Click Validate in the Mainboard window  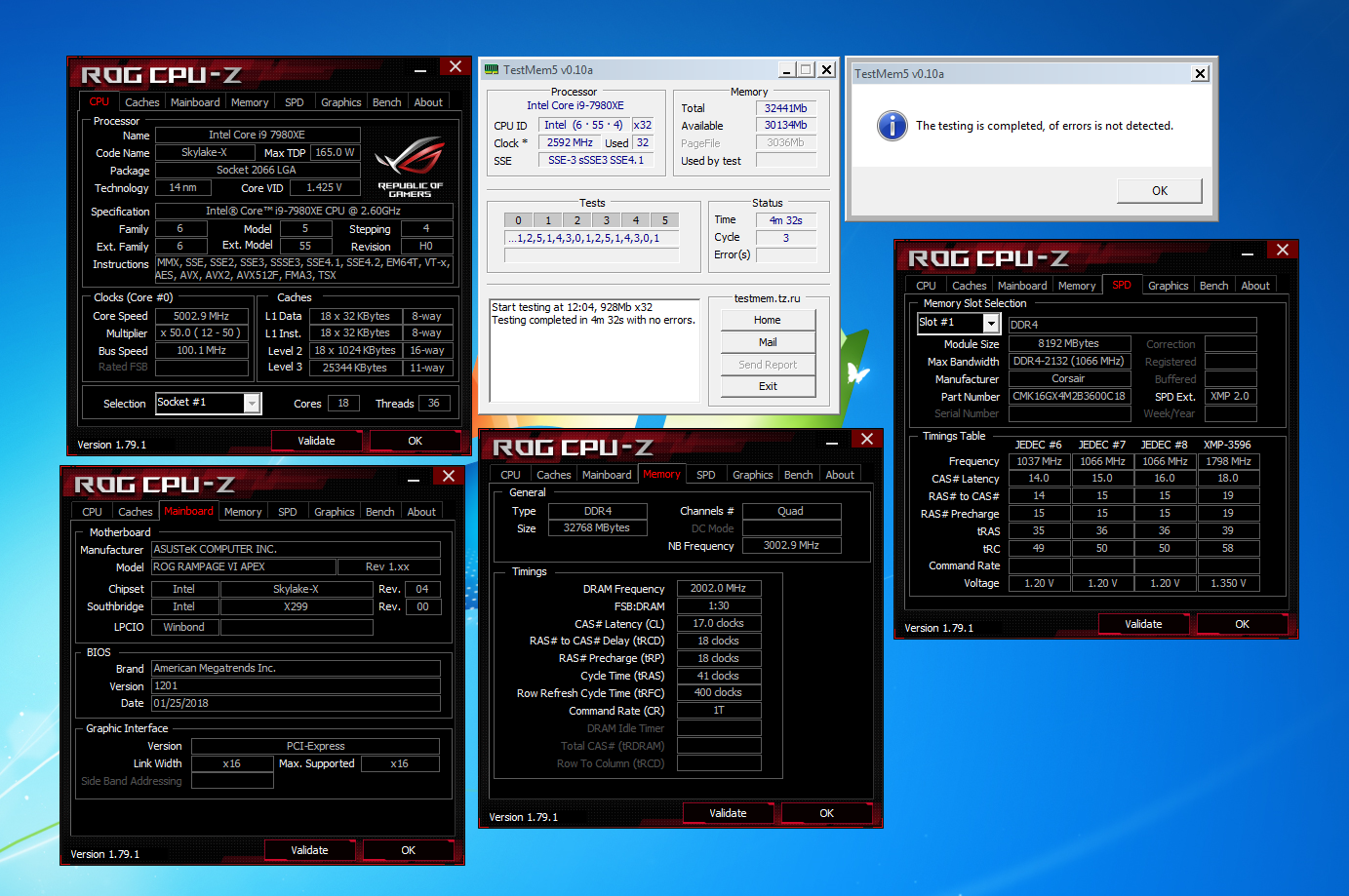309,850
